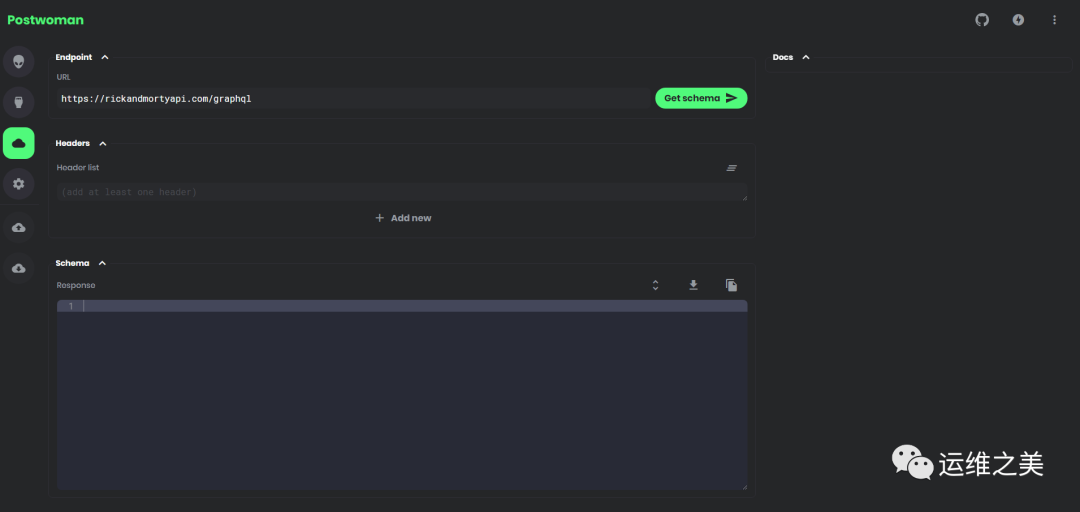Click the lightning bolt shortcuts icon
1080x512 pixels.
click(1018, 20)
